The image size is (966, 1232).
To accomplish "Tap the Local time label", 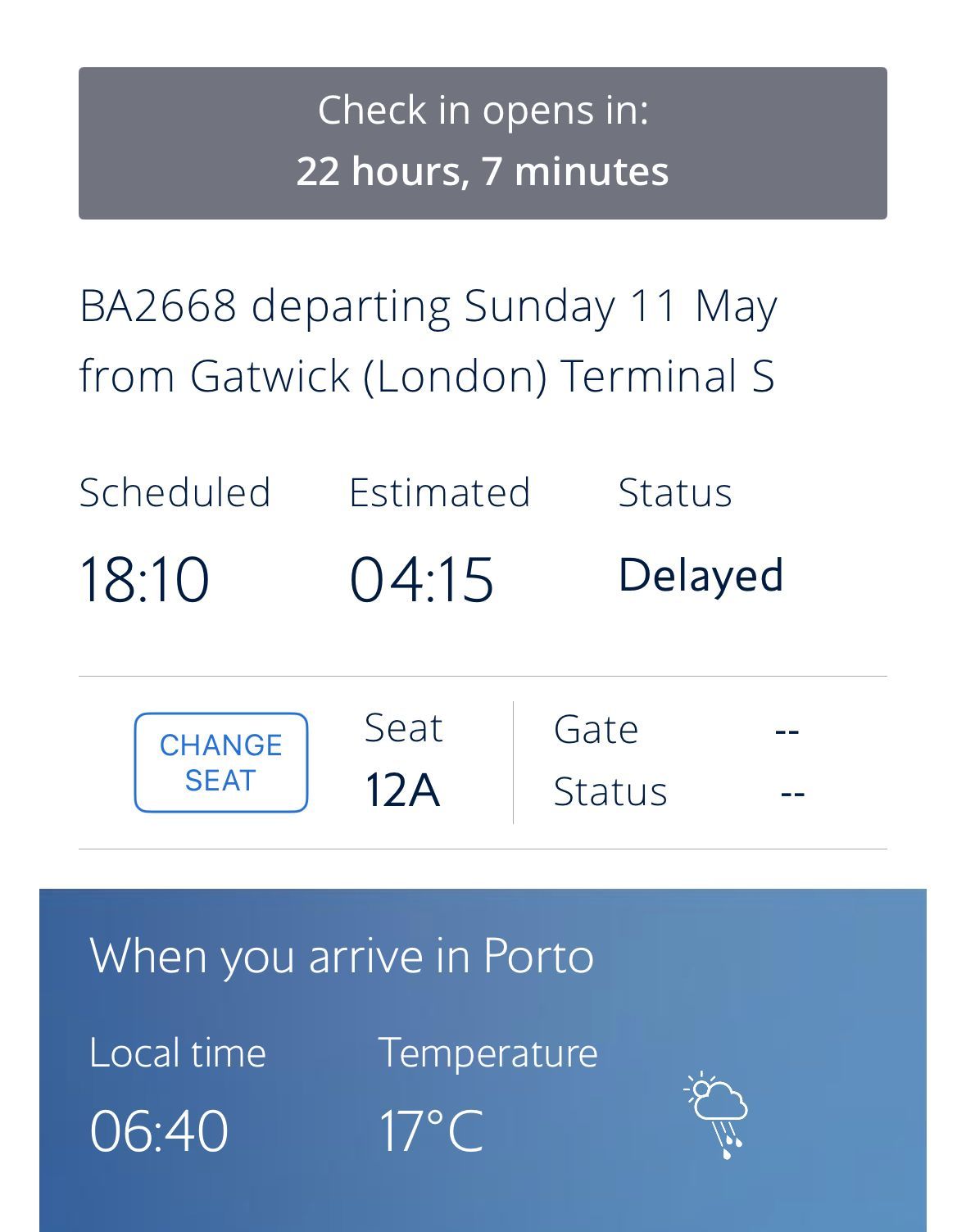I will [x=178, y=1053].
